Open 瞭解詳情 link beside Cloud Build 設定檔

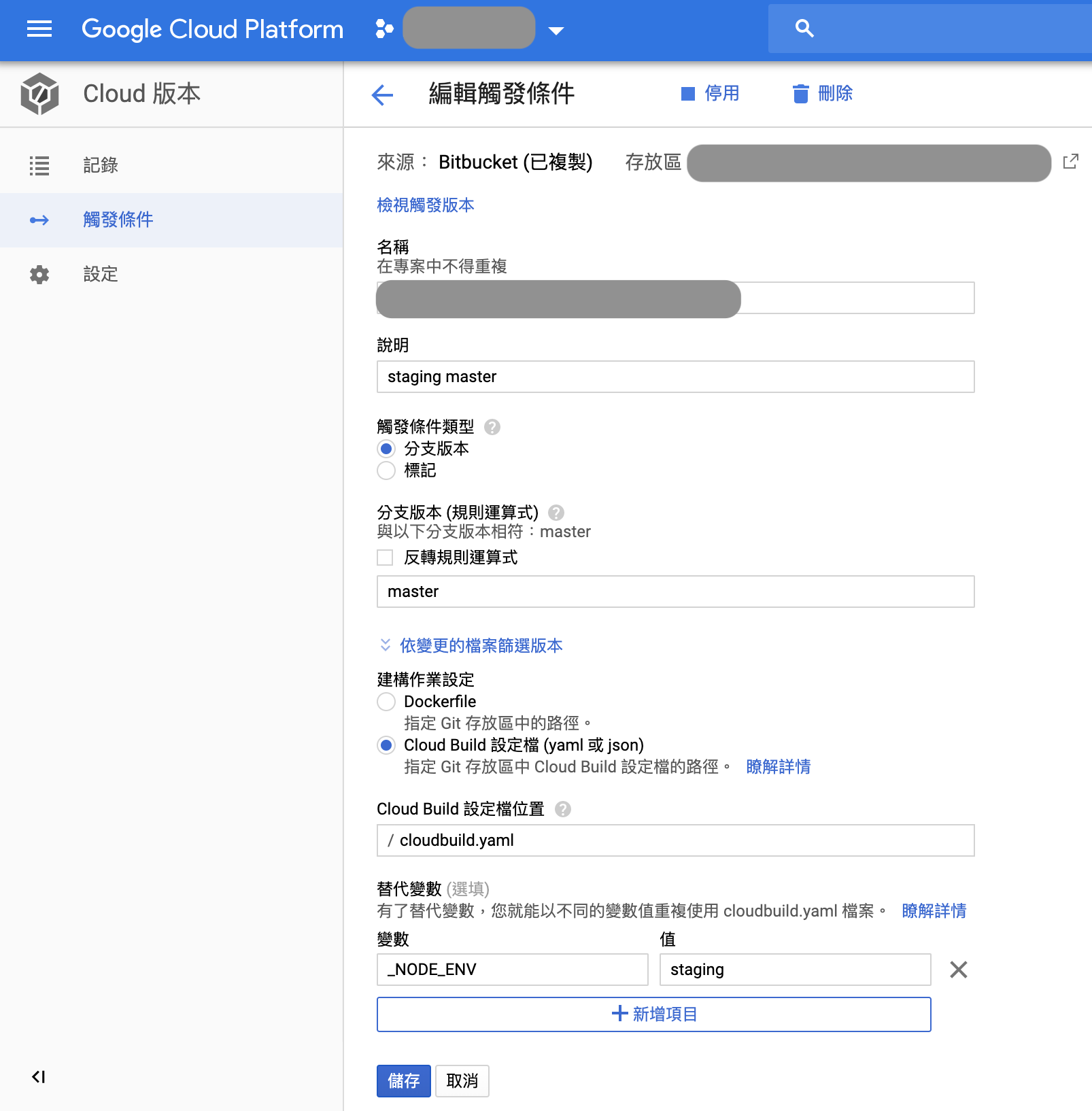[779, 766]
